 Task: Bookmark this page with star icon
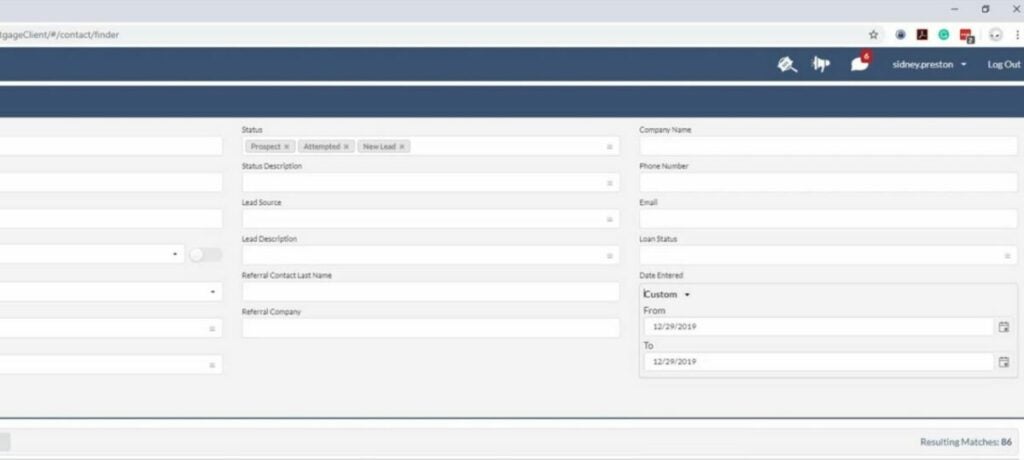(873, 35)
